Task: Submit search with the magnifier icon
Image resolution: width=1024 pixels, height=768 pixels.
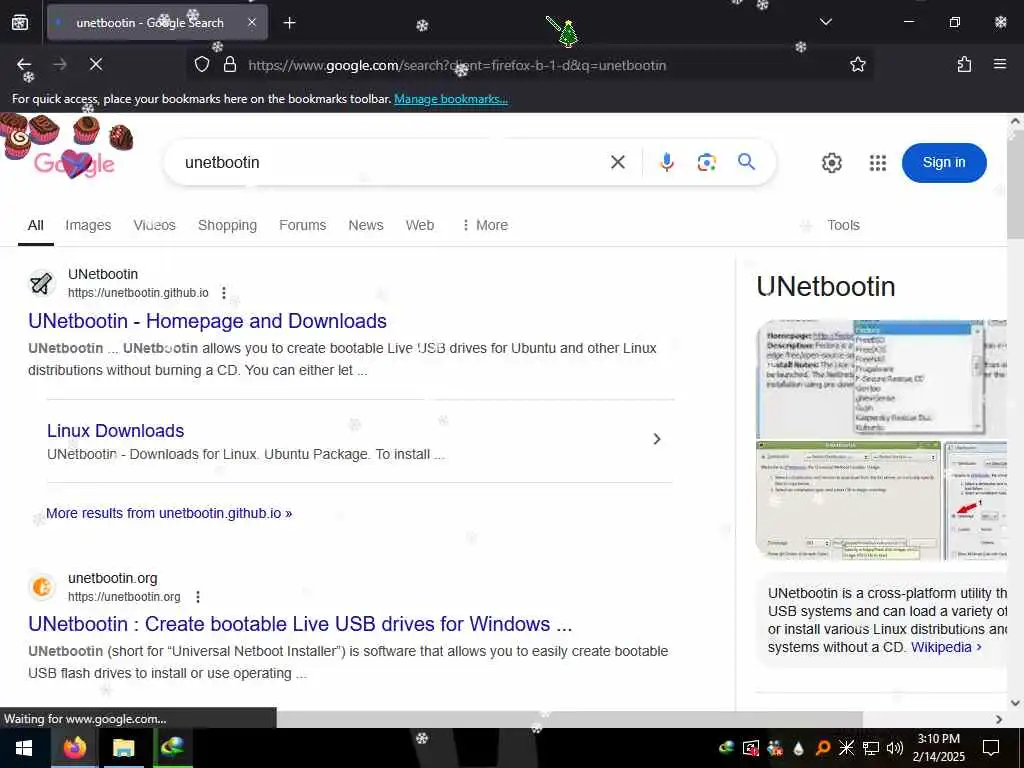Action: (746, 161)
